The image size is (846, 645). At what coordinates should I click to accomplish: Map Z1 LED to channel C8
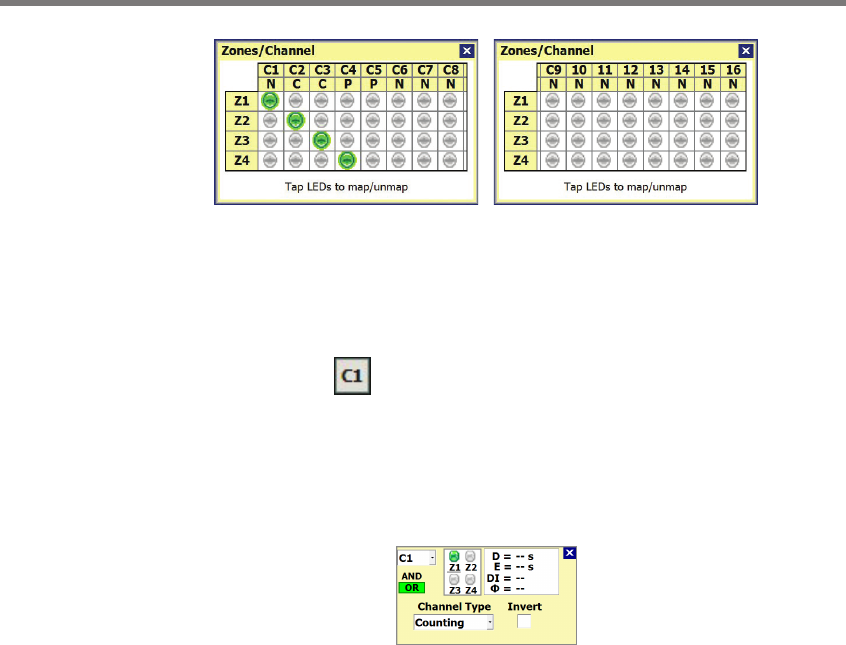450,100
